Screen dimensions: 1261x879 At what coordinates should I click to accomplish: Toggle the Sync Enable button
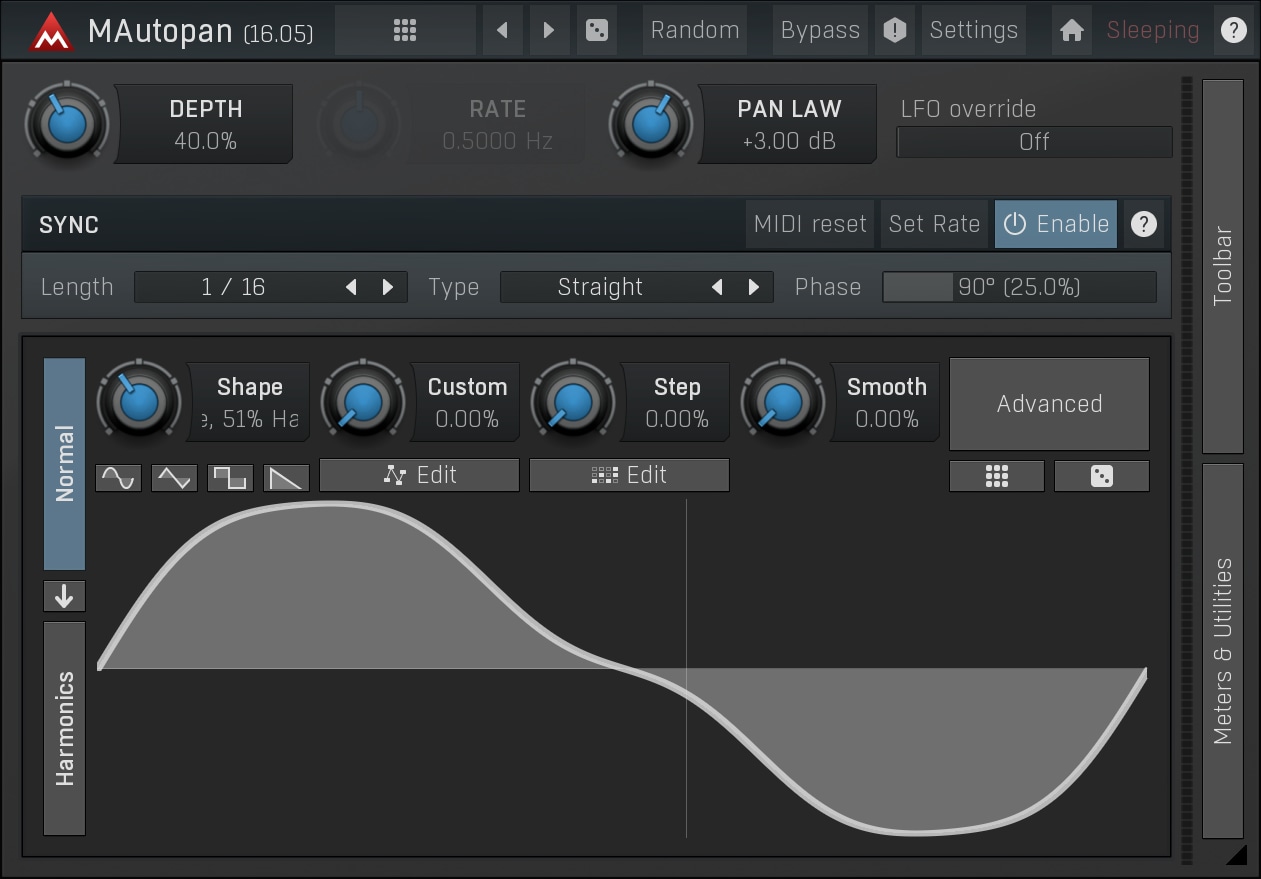click(1056, 224)
